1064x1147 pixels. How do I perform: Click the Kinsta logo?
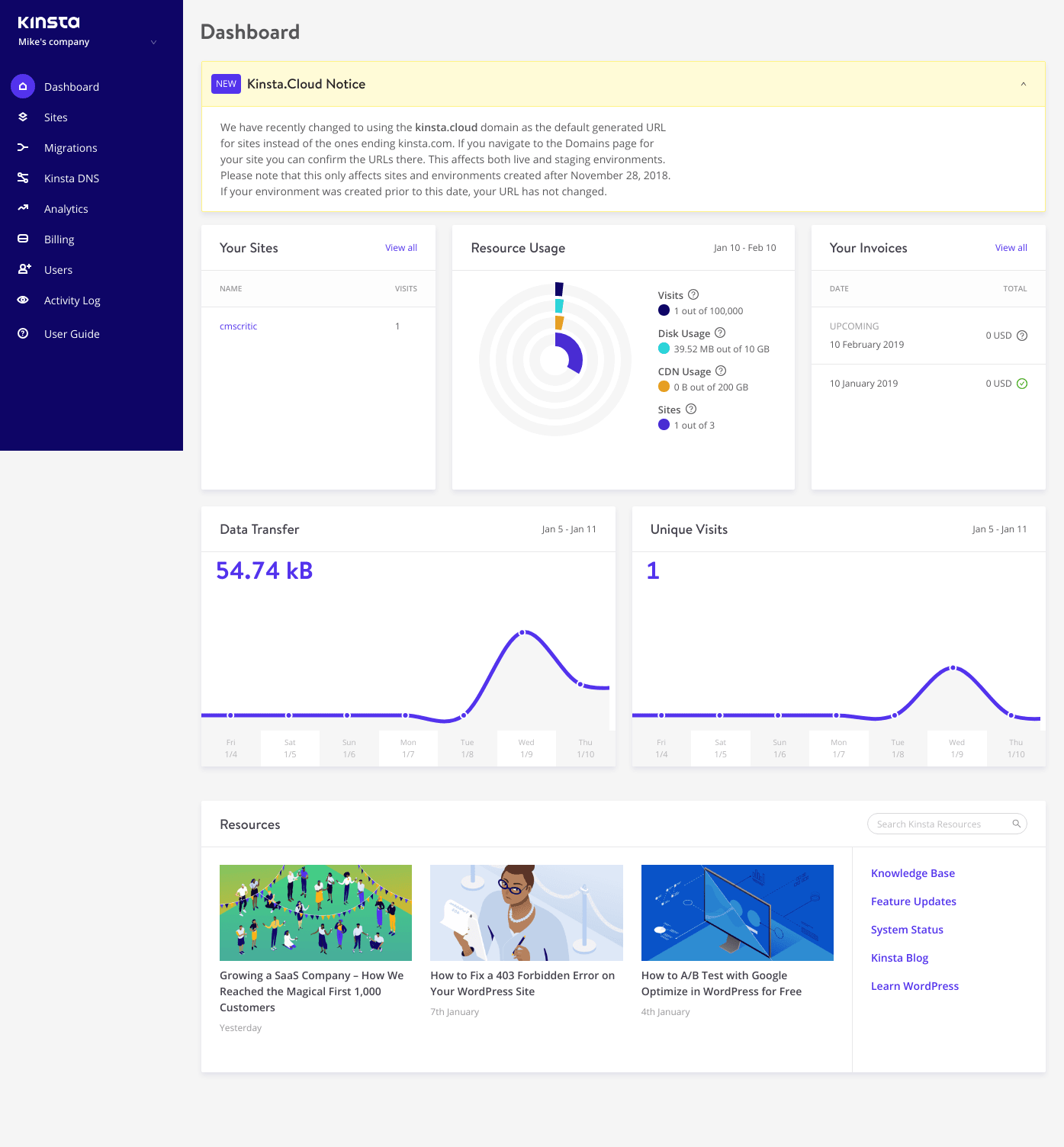click(x=49, y=23)
